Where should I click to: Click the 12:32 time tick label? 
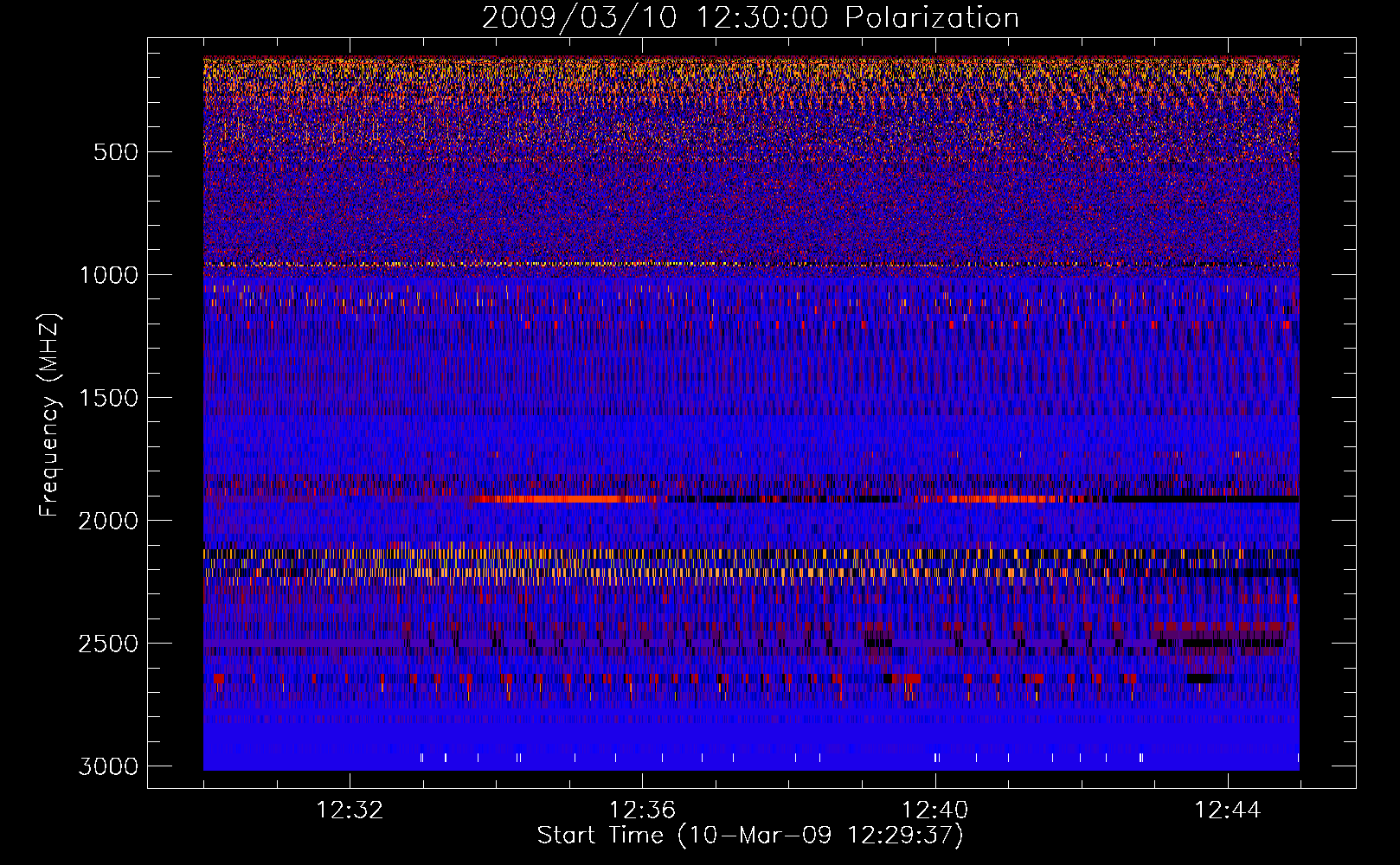tap(350, 811)
